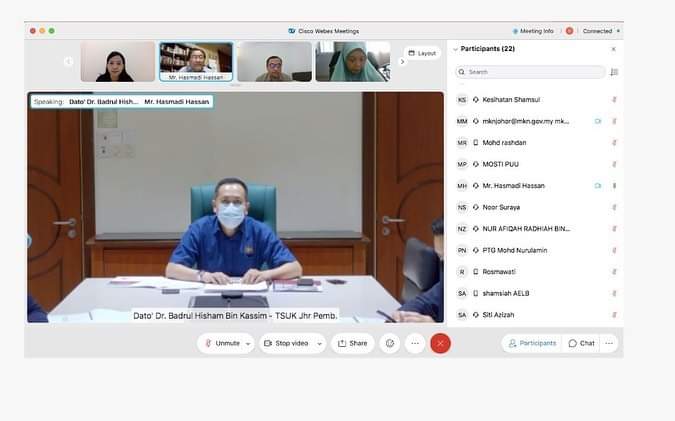
Task: Open the audio options arrow beside Unmute
Action: [x=248, y=344]
